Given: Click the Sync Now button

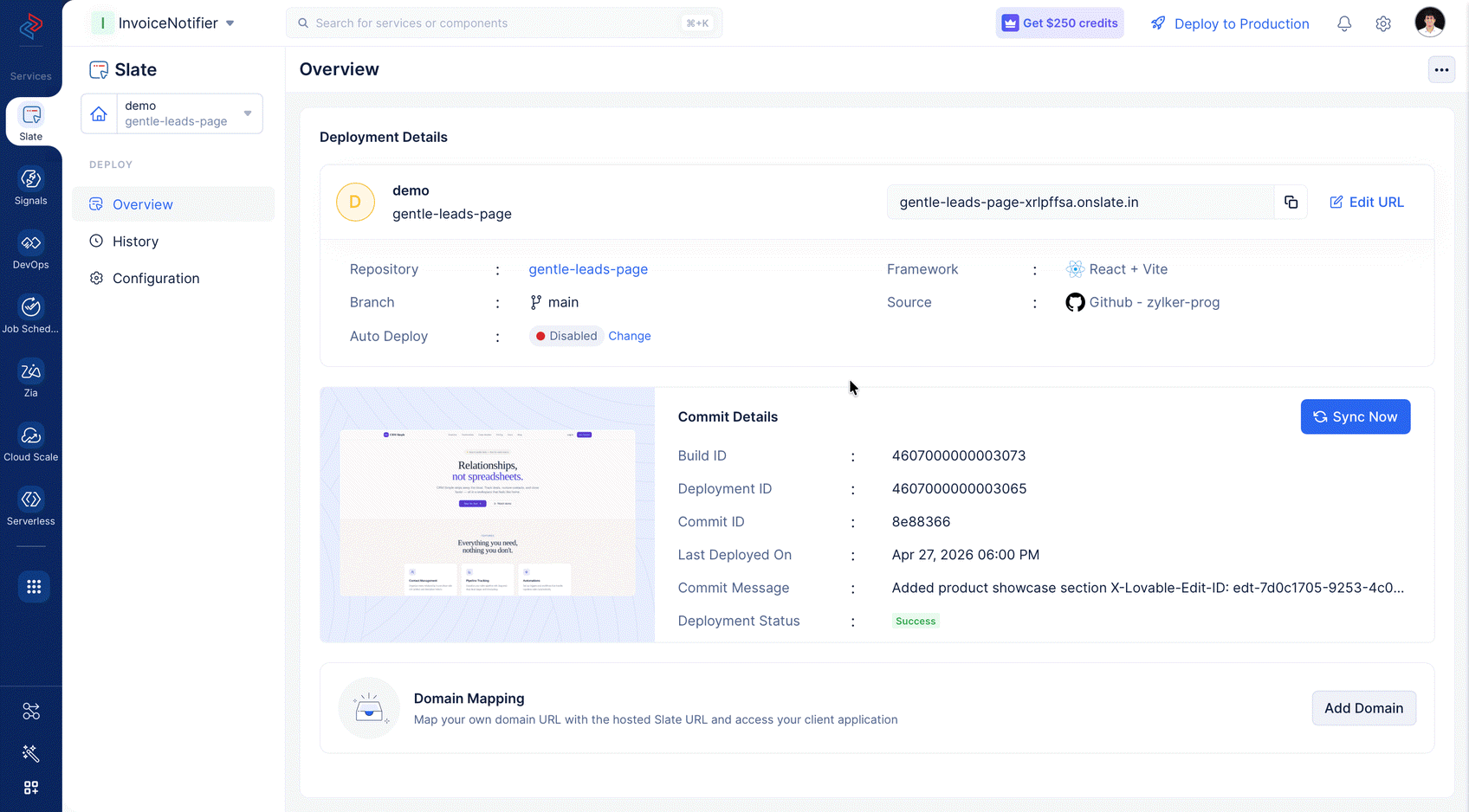Looking at the screenshot, I should pyautogui.click(x=1356, y=416).
